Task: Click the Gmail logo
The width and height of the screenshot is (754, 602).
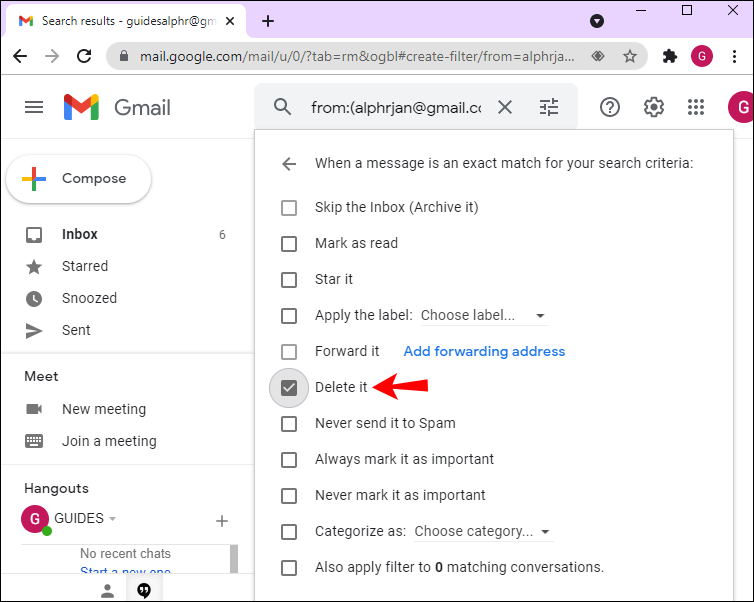Action: 117,107
